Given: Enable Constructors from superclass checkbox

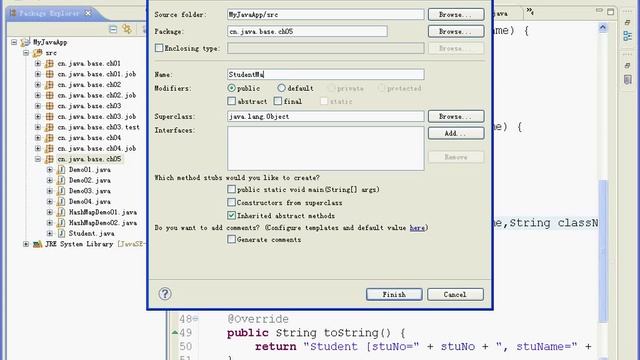Looking at the screenshot, I should tap(231, 202).
